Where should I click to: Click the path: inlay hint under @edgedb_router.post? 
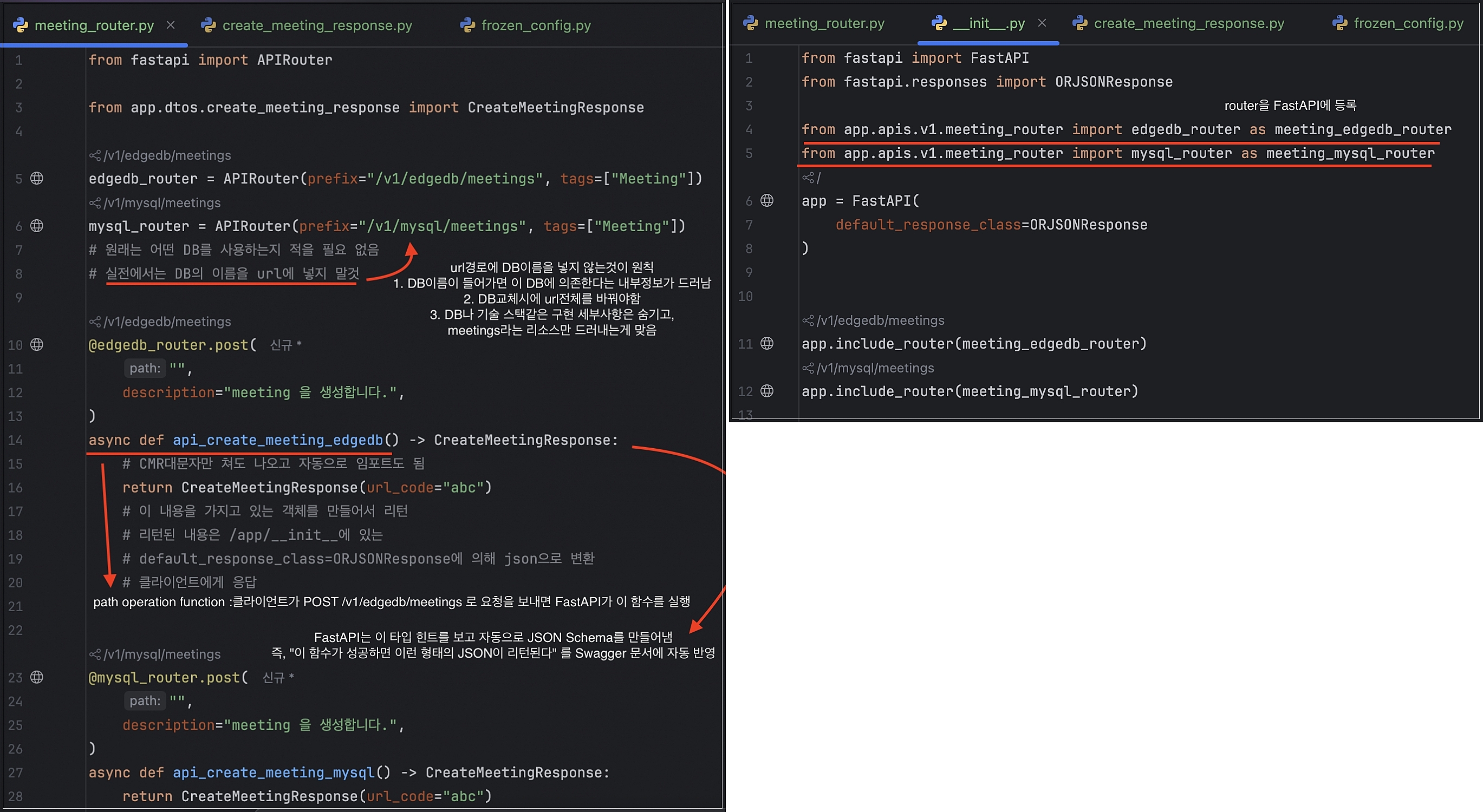pos(145,368)
